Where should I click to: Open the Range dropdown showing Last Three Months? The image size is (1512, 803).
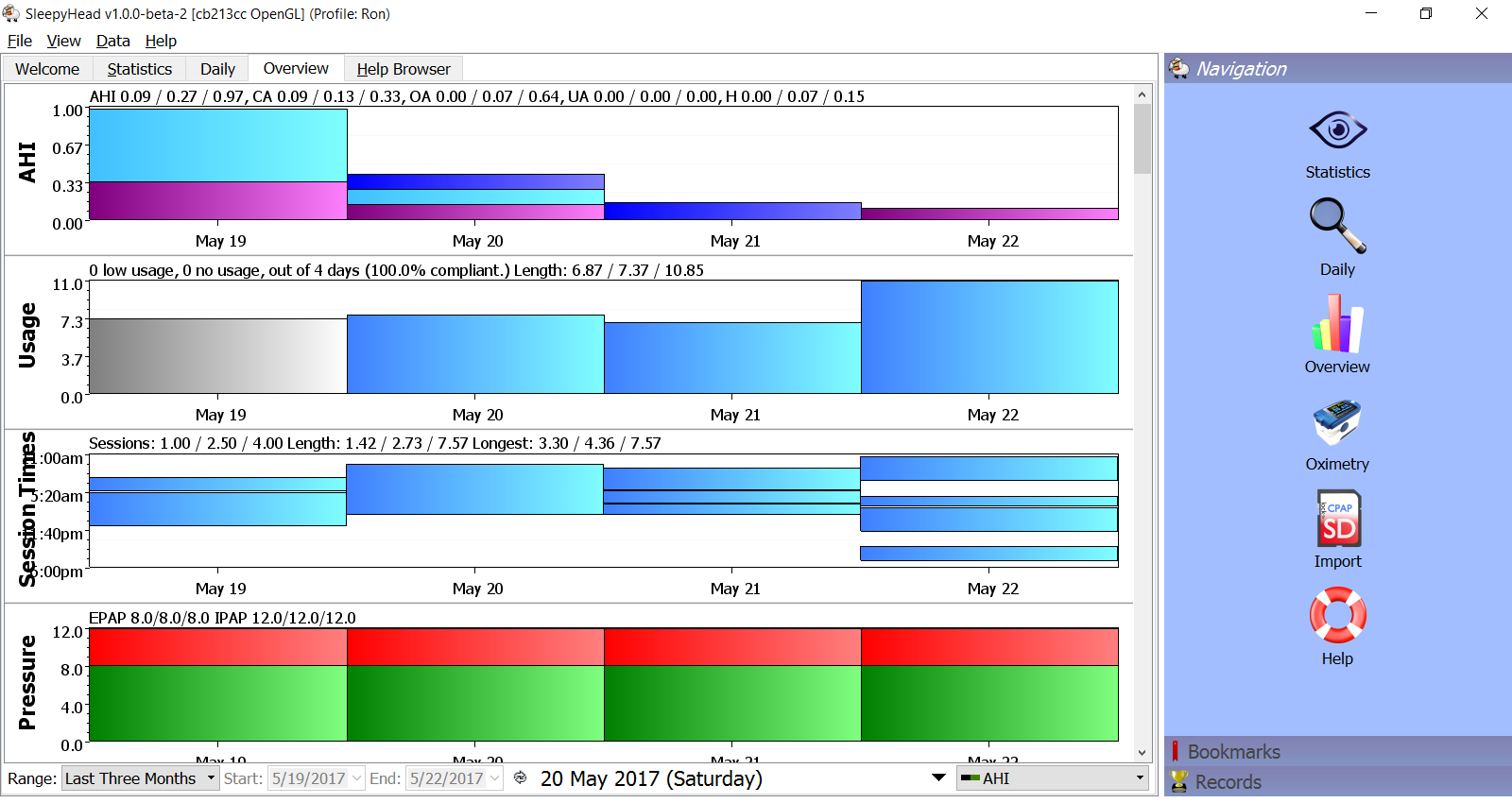140,778
